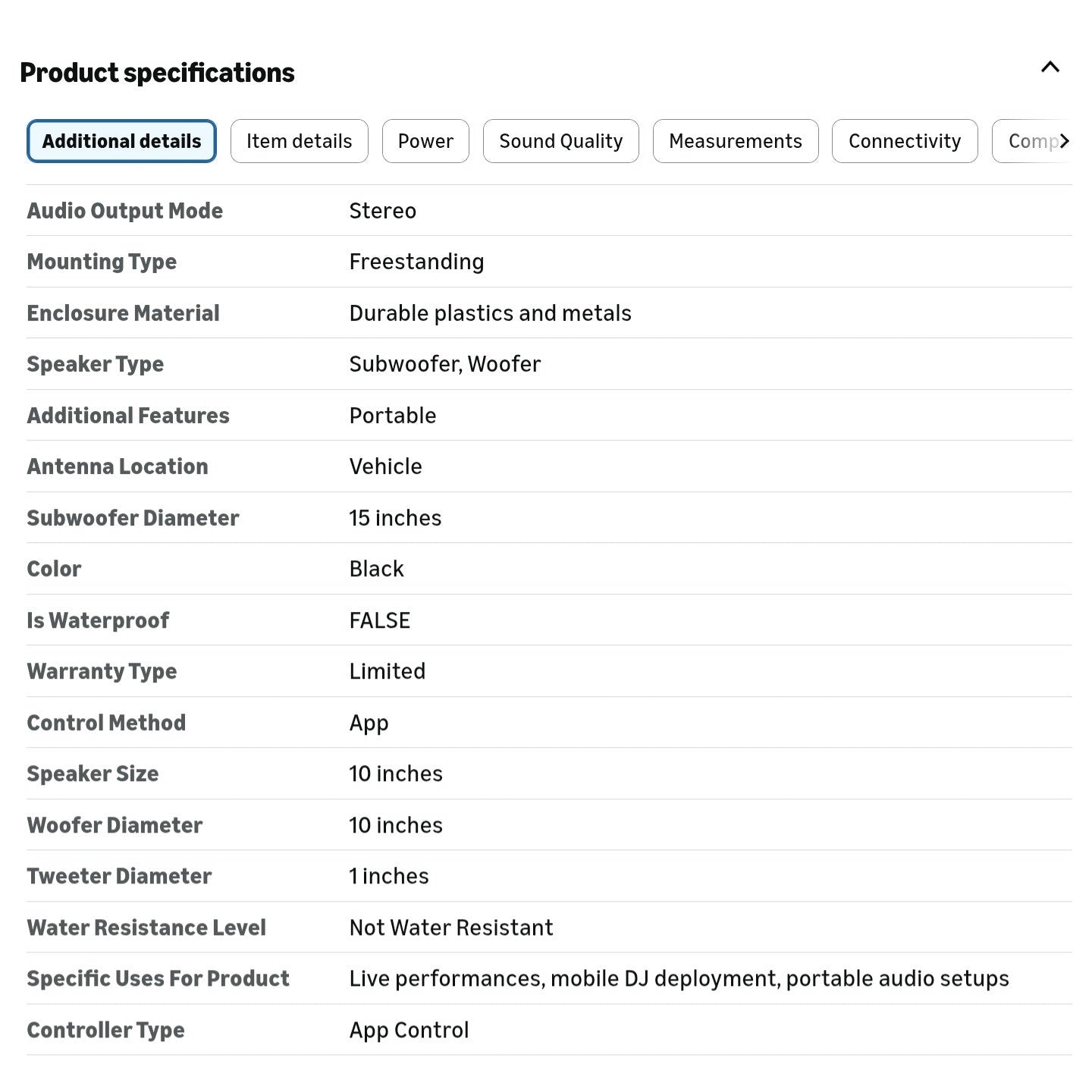
Task: Click the Product specifications heading
Action: click(x=157, y=73)
